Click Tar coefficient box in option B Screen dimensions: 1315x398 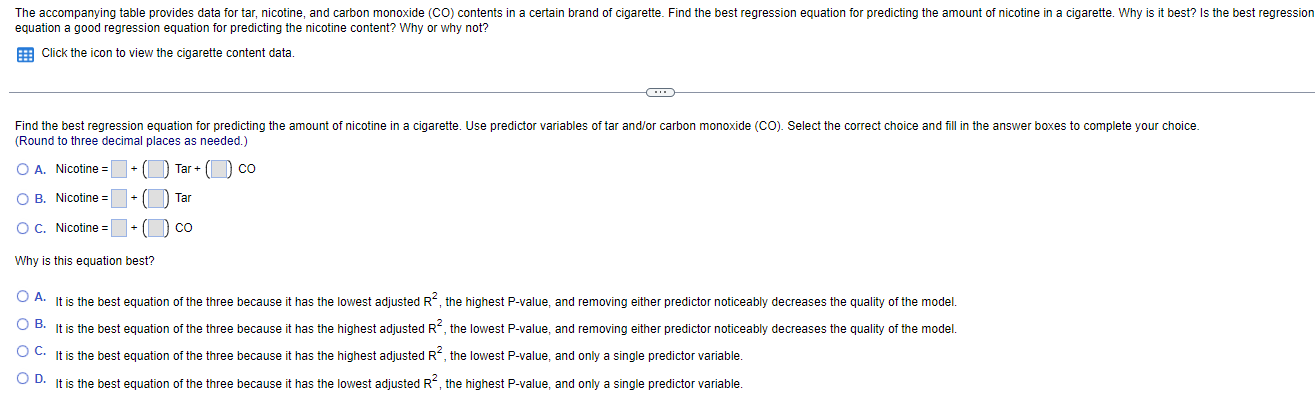[x=157, y=198]
